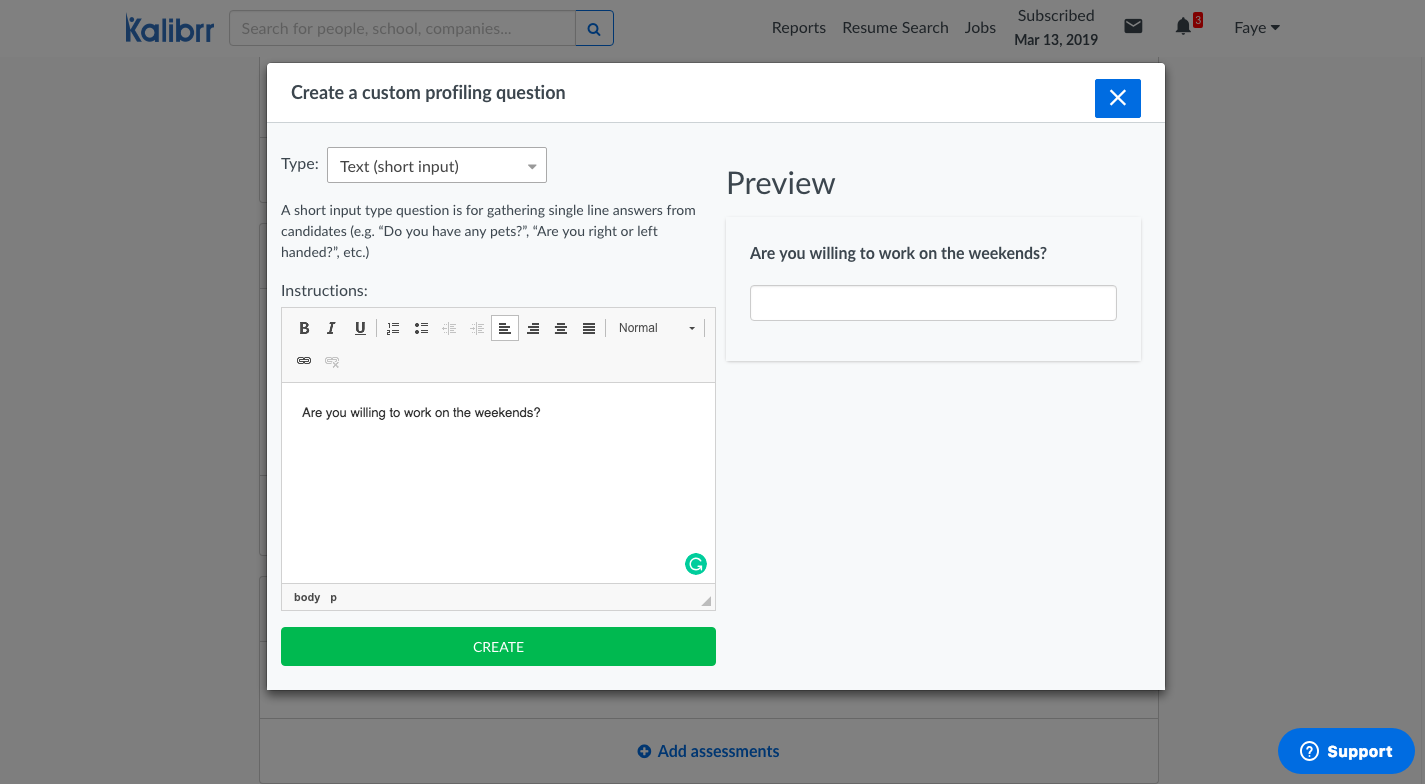This screenshot has width=1425, height=784.
Task: Open the Resume Search page
Action: (895, 28)
